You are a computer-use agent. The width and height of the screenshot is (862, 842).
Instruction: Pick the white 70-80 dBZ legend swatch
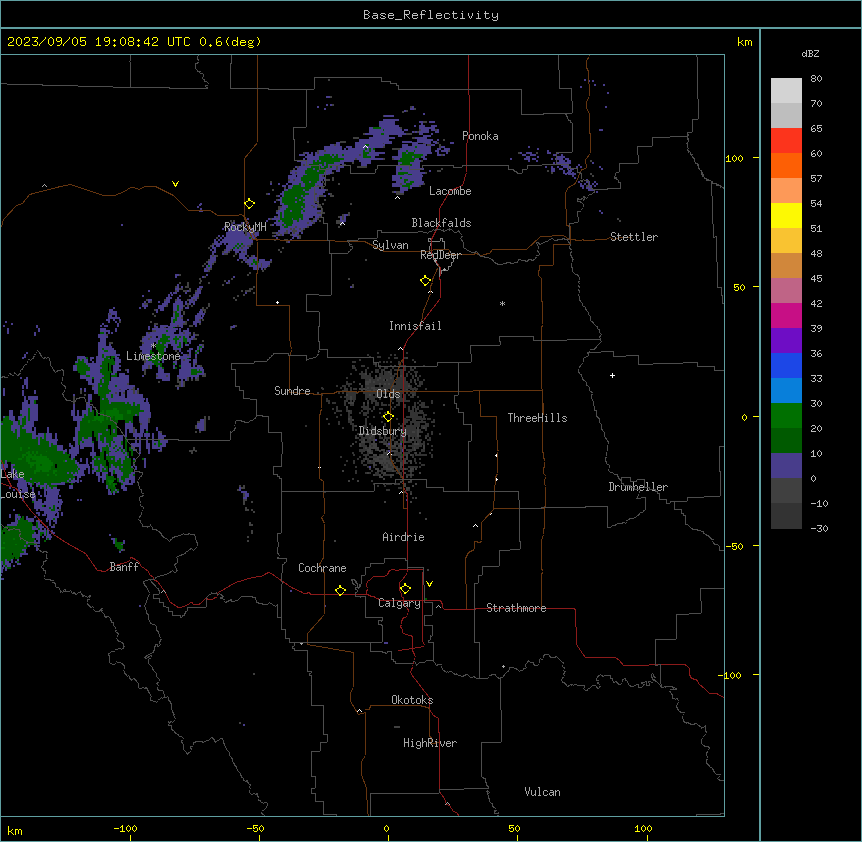coord(786,90)
